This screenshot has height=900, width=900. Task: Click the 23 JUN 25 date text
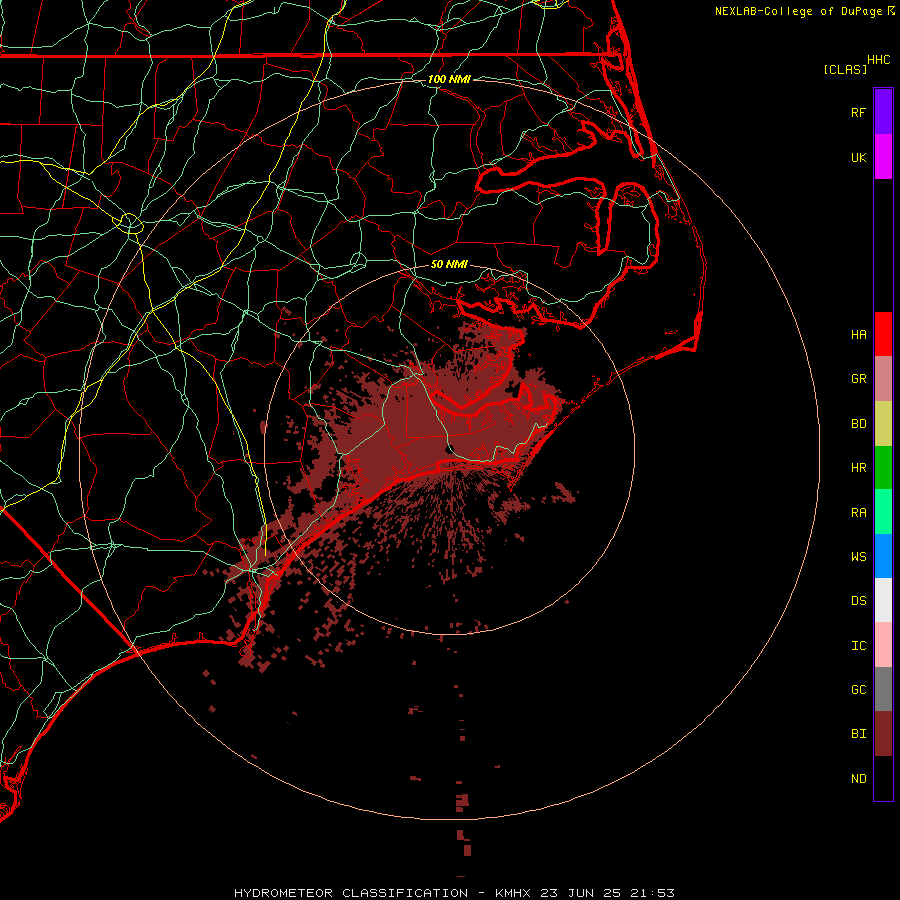tap(588, 893)
